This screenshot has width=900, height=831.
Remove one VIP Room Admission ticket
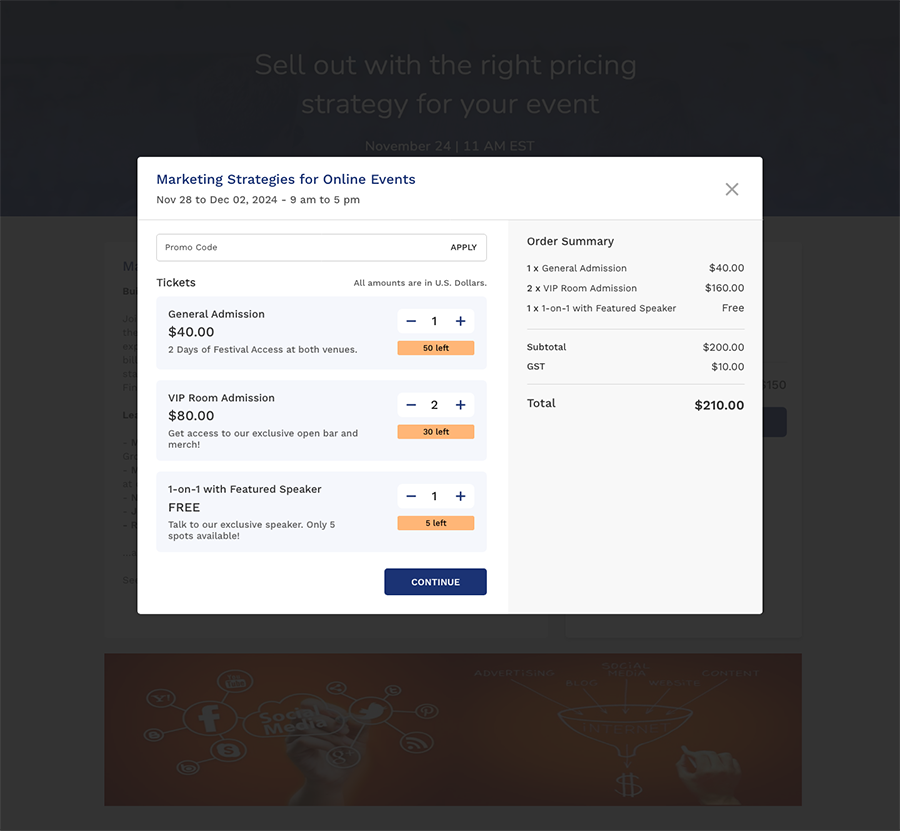[x=411, y=405]
